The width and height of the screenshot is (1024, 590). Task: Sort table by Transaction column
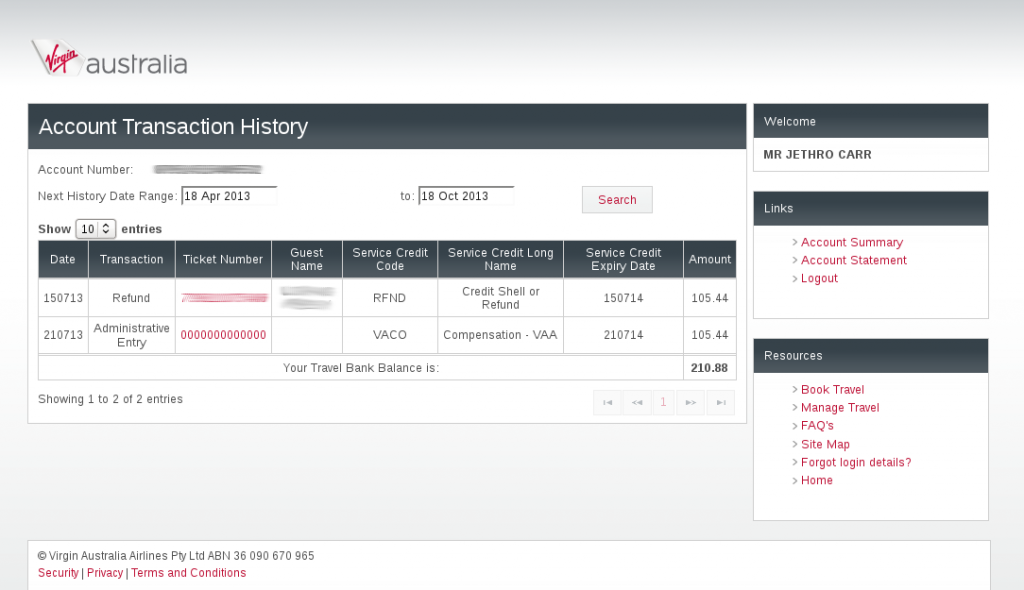point(131,259)
